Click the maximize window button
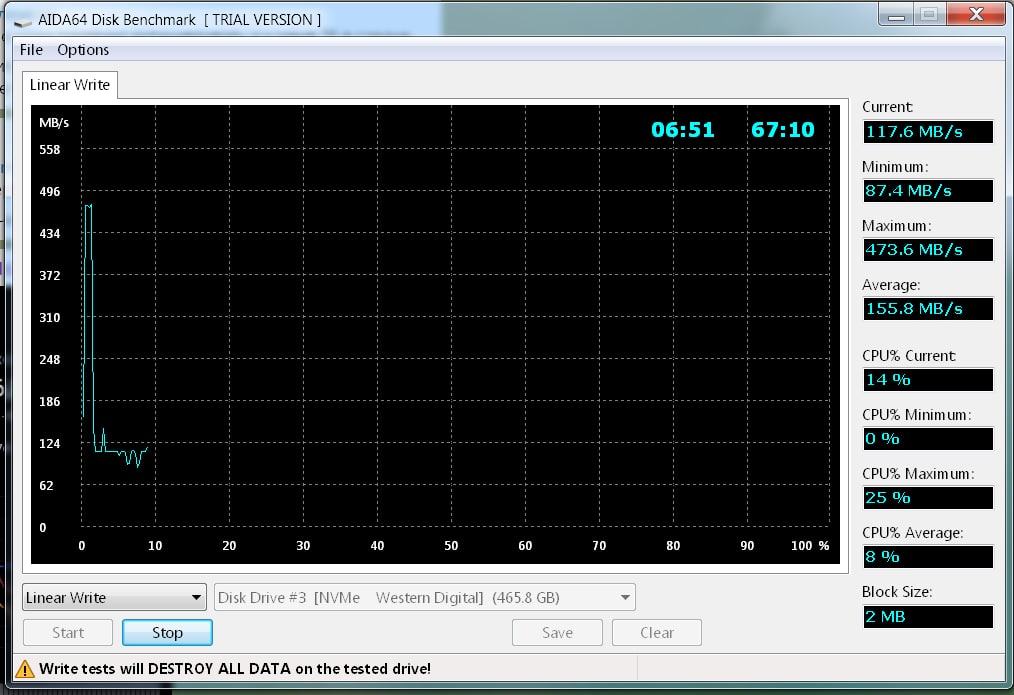Image resolution: width=1014 pixels, height=695 pixels. coord(929,15)
